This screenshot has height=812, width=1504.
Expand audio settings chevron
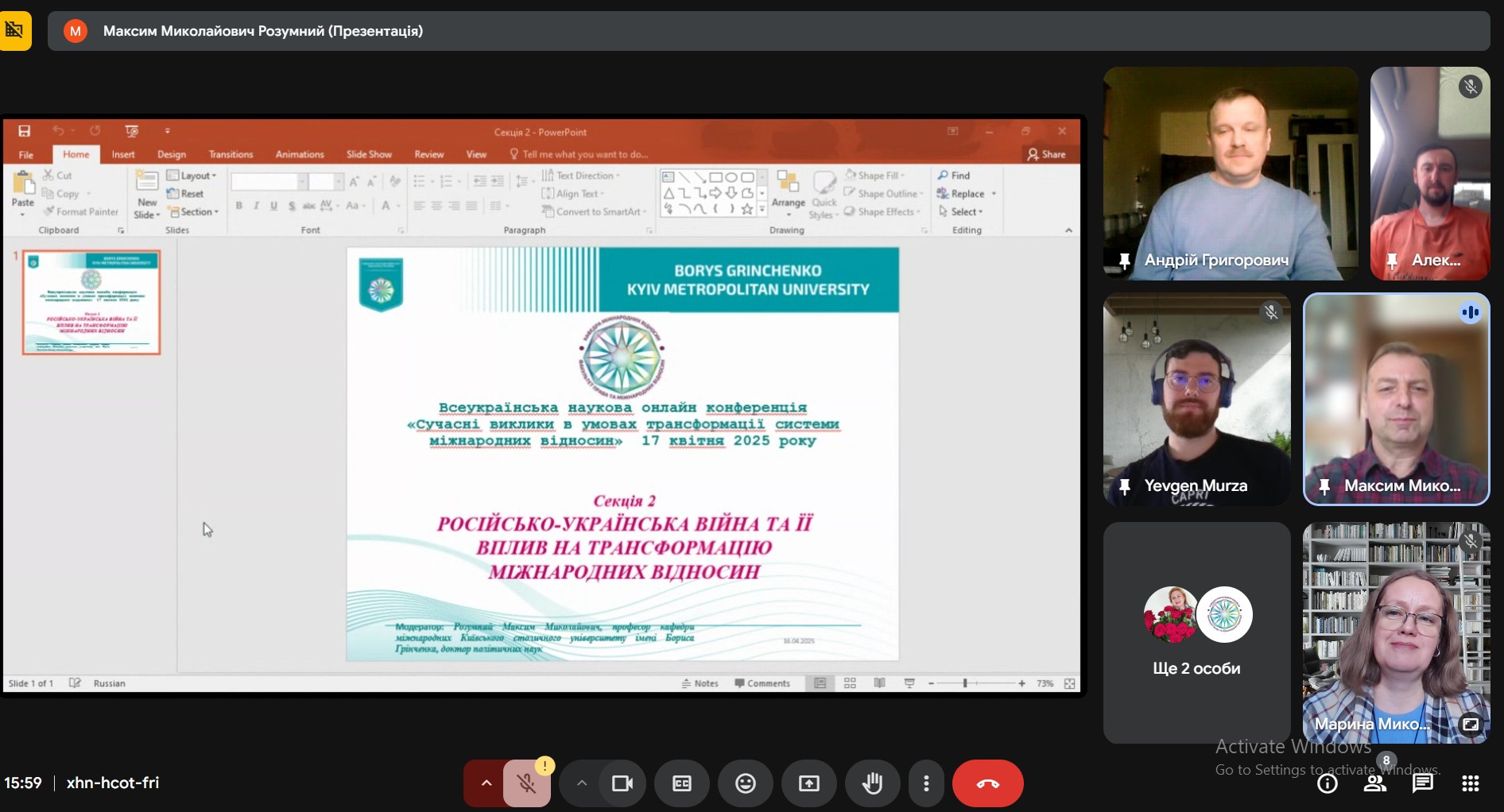[x=486, y=783]
